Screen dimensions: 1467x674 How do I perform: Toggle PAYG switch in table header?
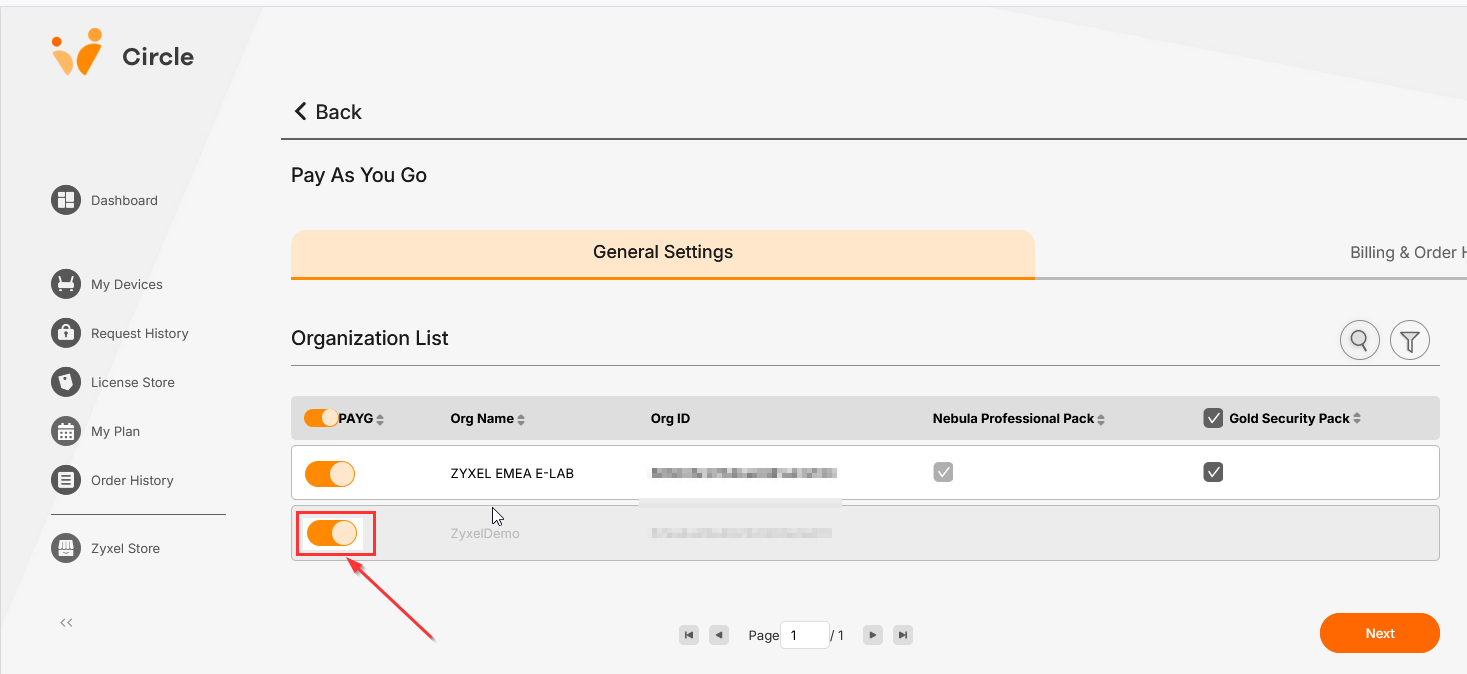click(321, 418)
